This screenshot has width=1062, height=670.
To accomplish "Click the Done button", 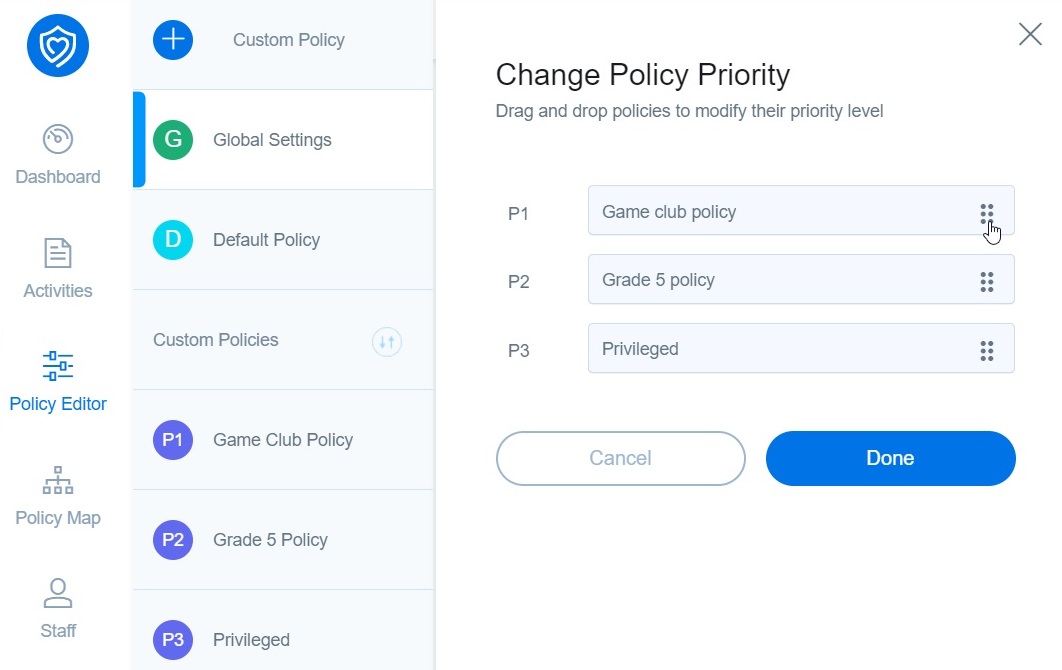I will 890,457.
